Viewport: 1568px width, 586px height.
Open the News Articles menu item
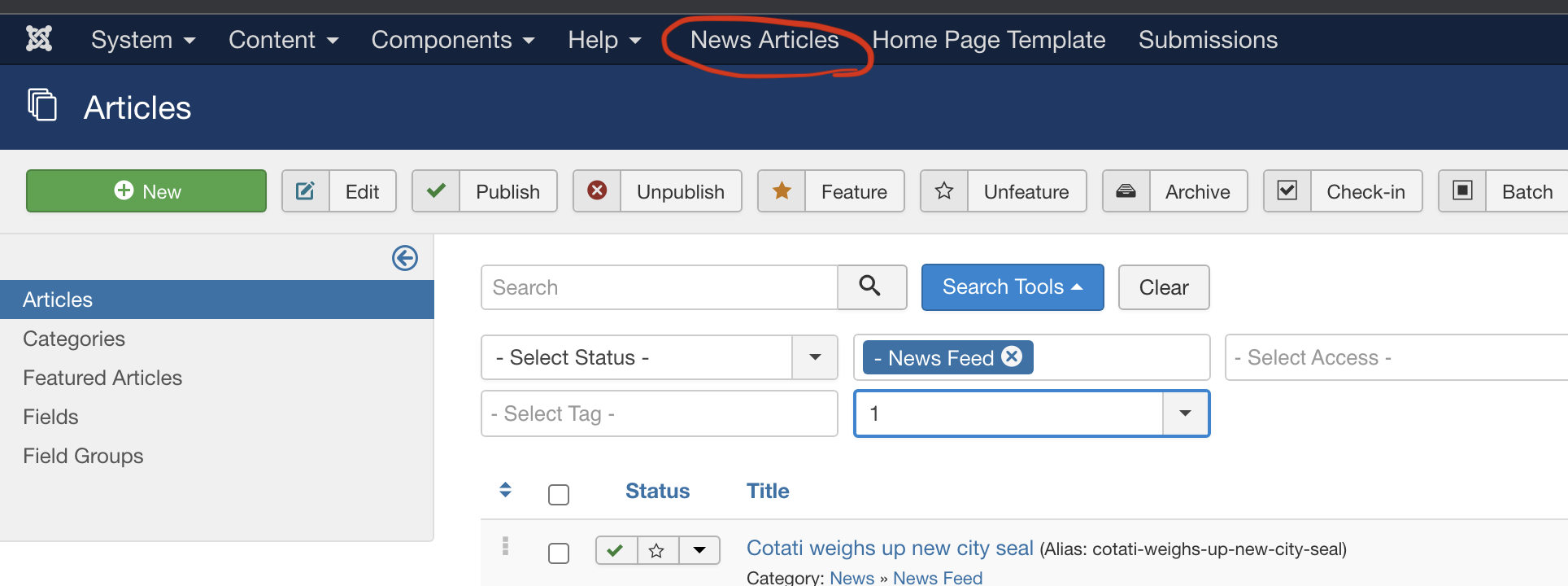(x=764, y=40)
